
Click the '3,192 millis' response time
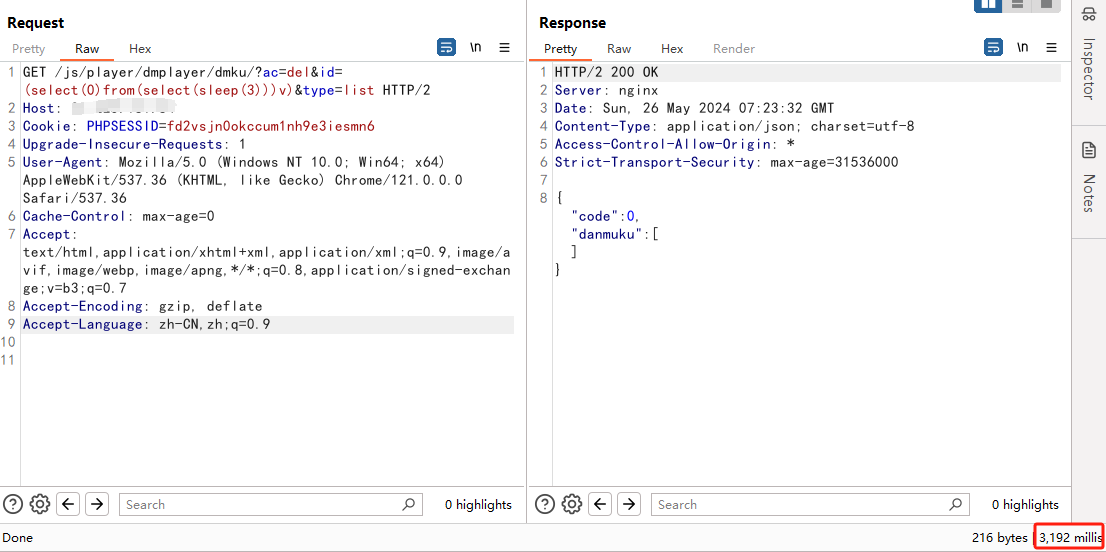point(1070,538)
